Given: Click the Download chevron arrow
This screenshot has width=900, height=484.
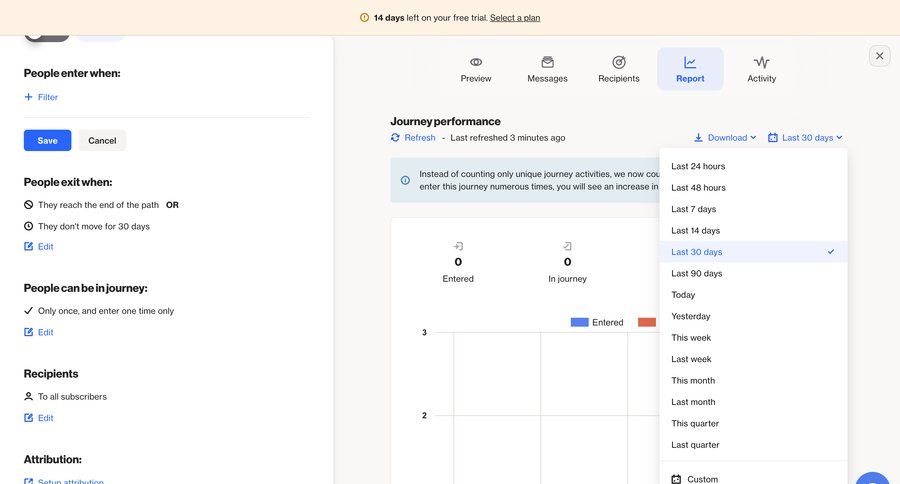Looking at the screenshot, I should point(753,138).
